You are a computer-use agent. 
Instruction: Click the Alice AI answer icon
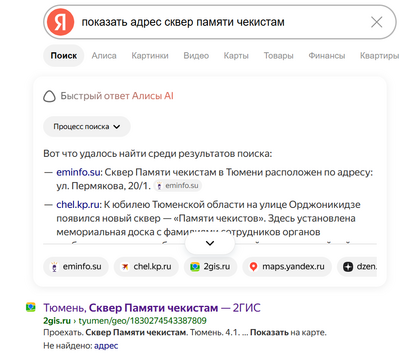click(x=49, y=96)
